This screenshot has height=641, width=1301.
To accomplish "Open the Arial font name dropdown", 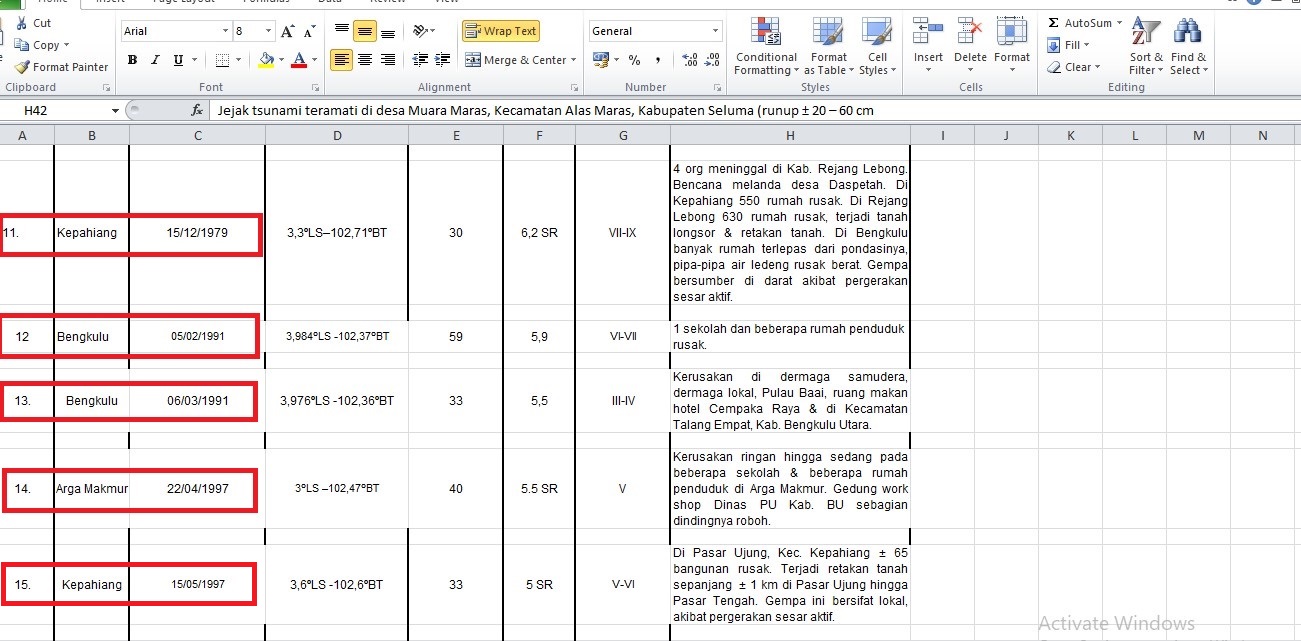I will (x=225, y=32).
